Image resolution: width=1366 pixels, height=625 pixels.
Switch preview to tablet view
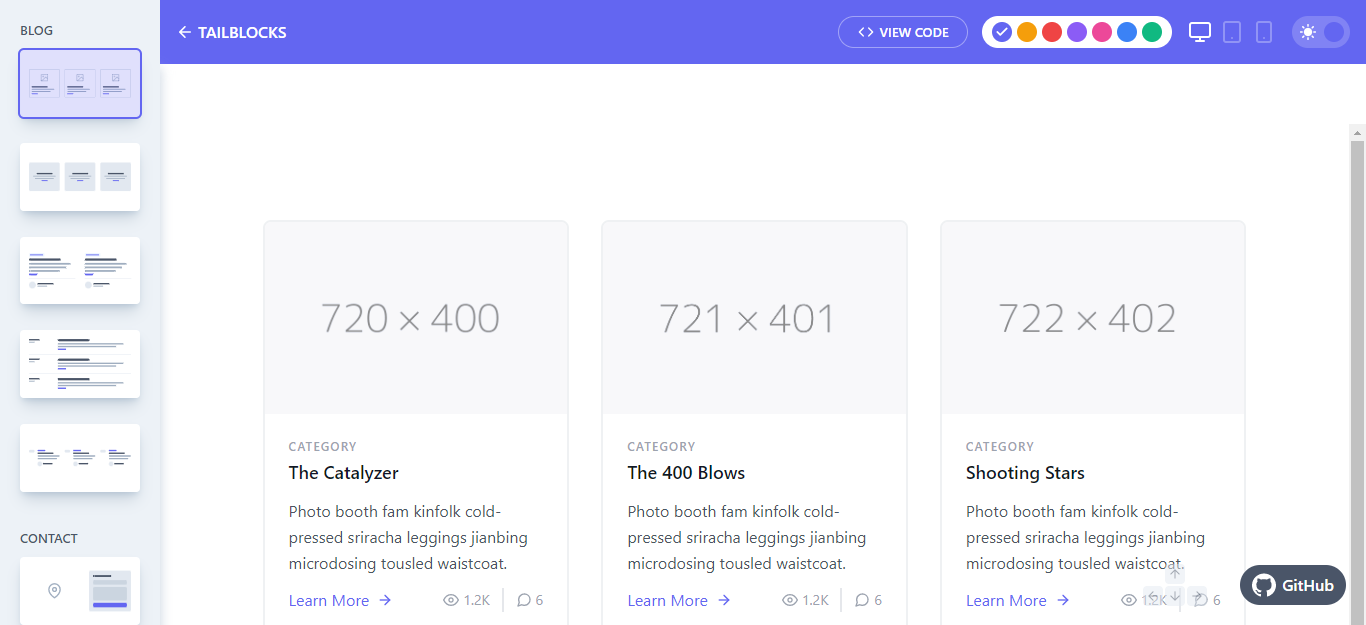(x=1231, y=32)
